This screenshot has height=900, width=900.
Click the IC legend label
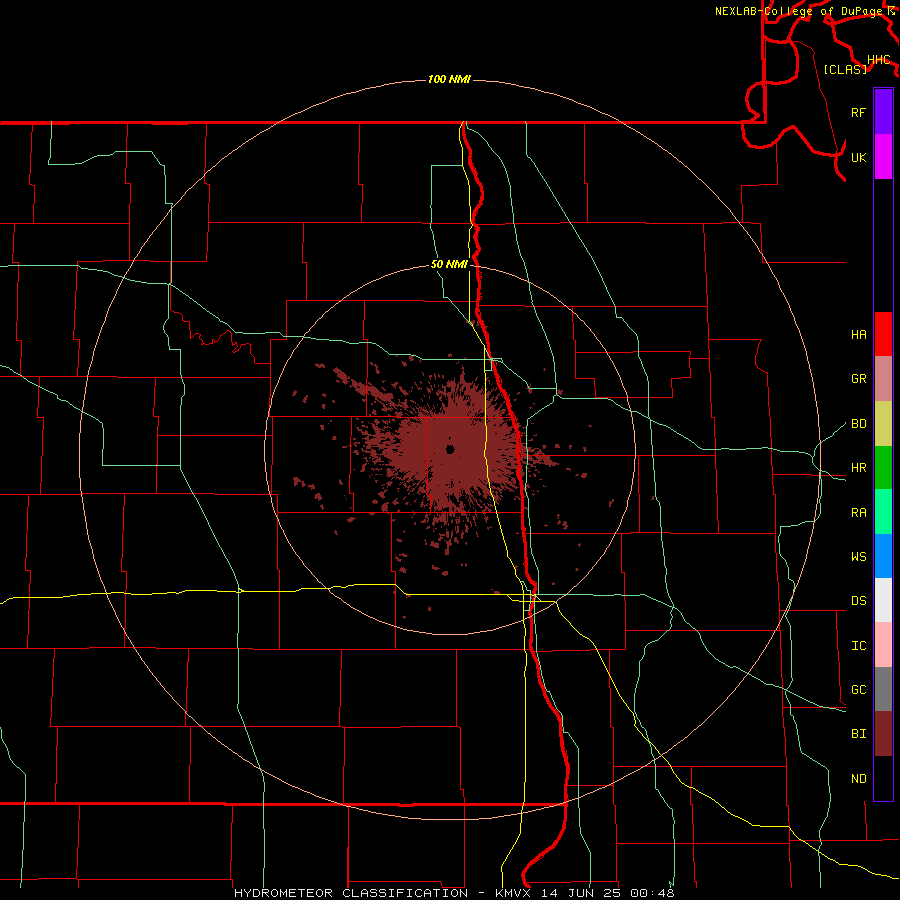tap(858, 646)
